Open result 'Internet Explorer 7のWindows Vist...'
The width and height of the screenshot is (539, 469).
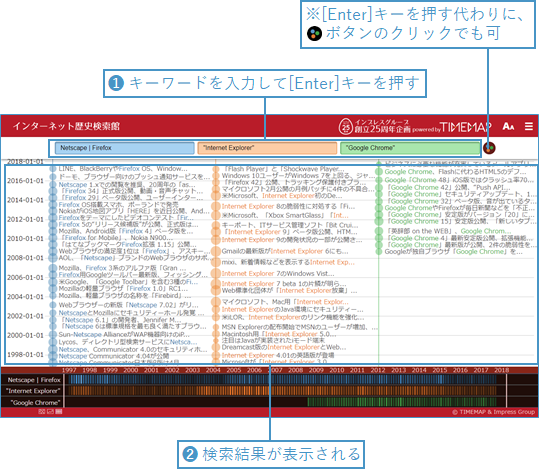[x=278, y=273]
